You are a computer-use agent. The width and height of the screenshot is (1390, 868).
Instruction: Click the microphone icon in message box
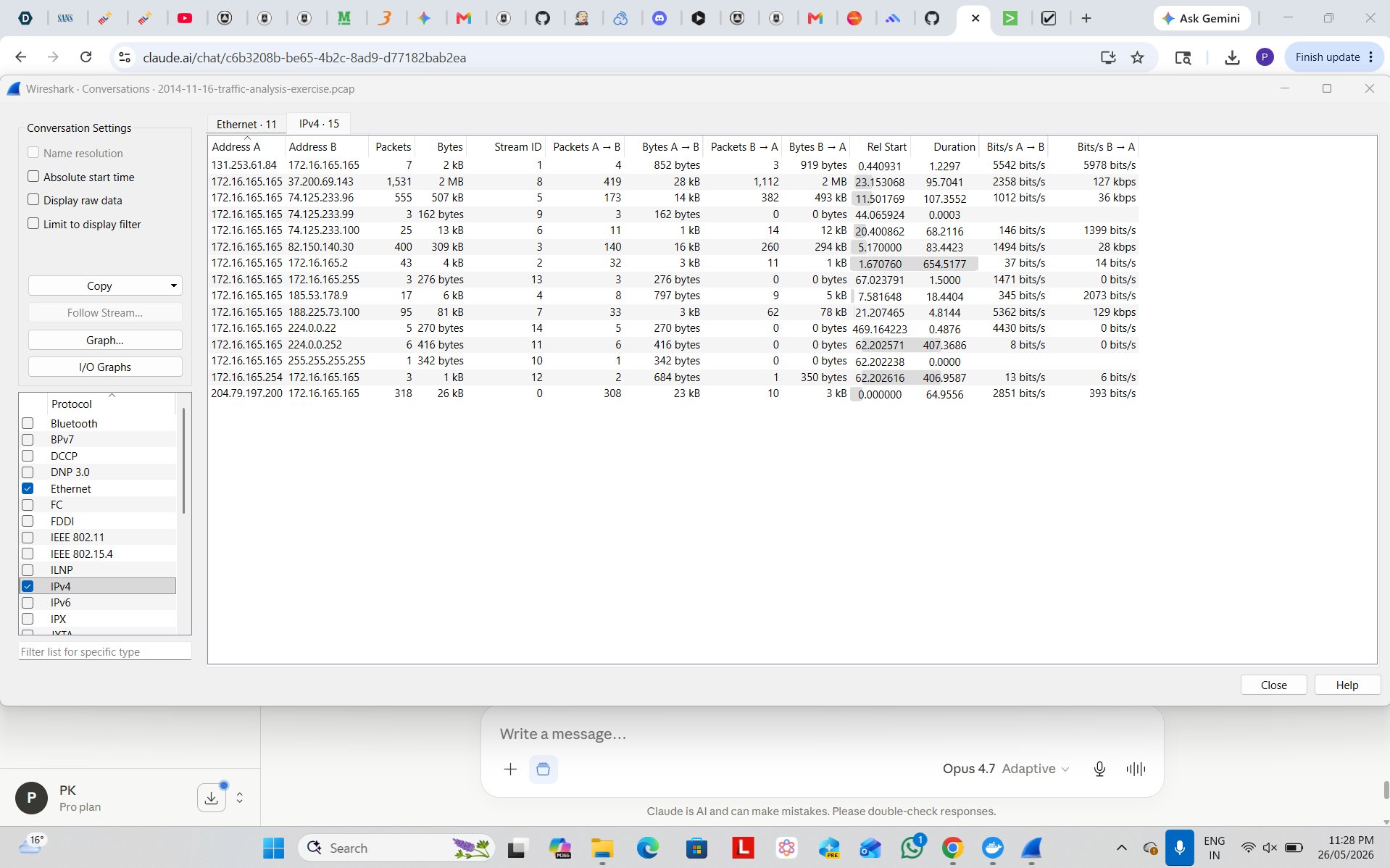(1099, 769)
